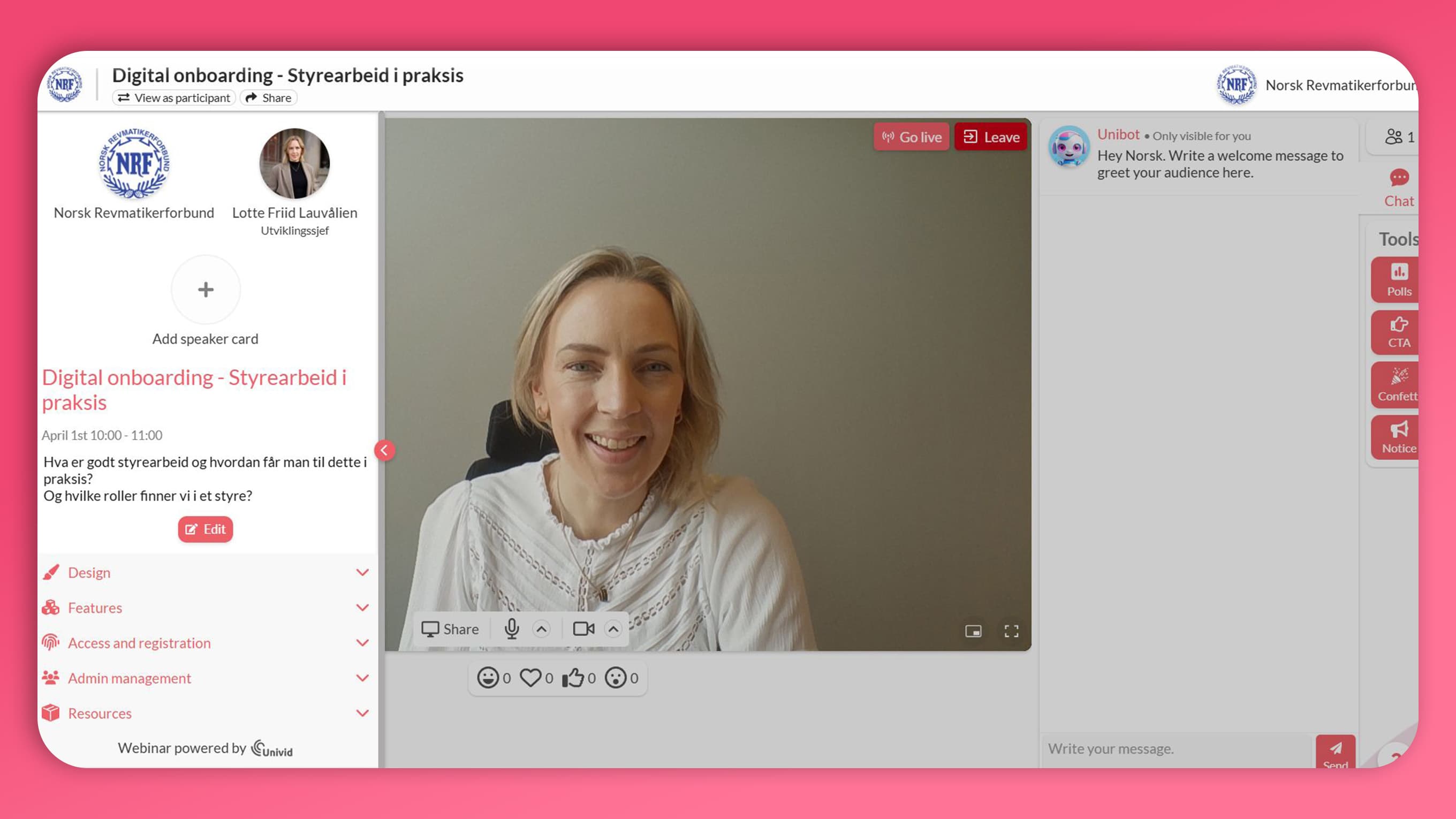Open the participants list icon
The width and height of the screenshot is (1456, 819).
[1394, 136]
